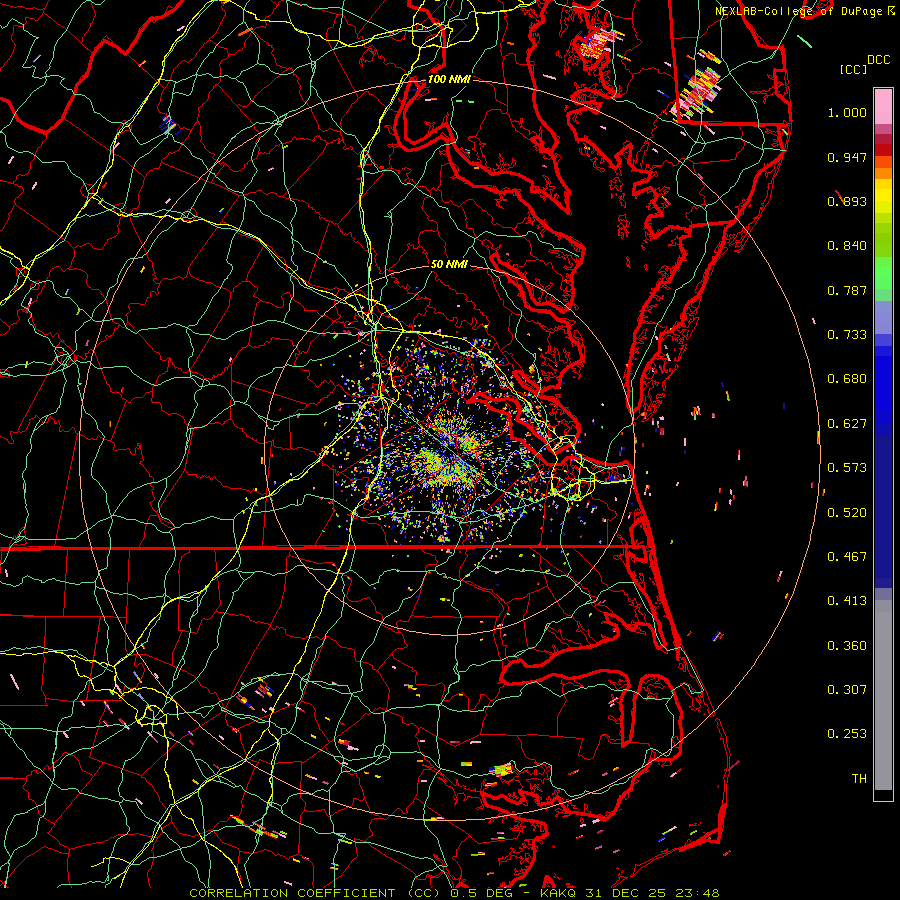Click the 0.573 scale value
The width and height of the screenshot is (900, 900).
tap(847, 468)
